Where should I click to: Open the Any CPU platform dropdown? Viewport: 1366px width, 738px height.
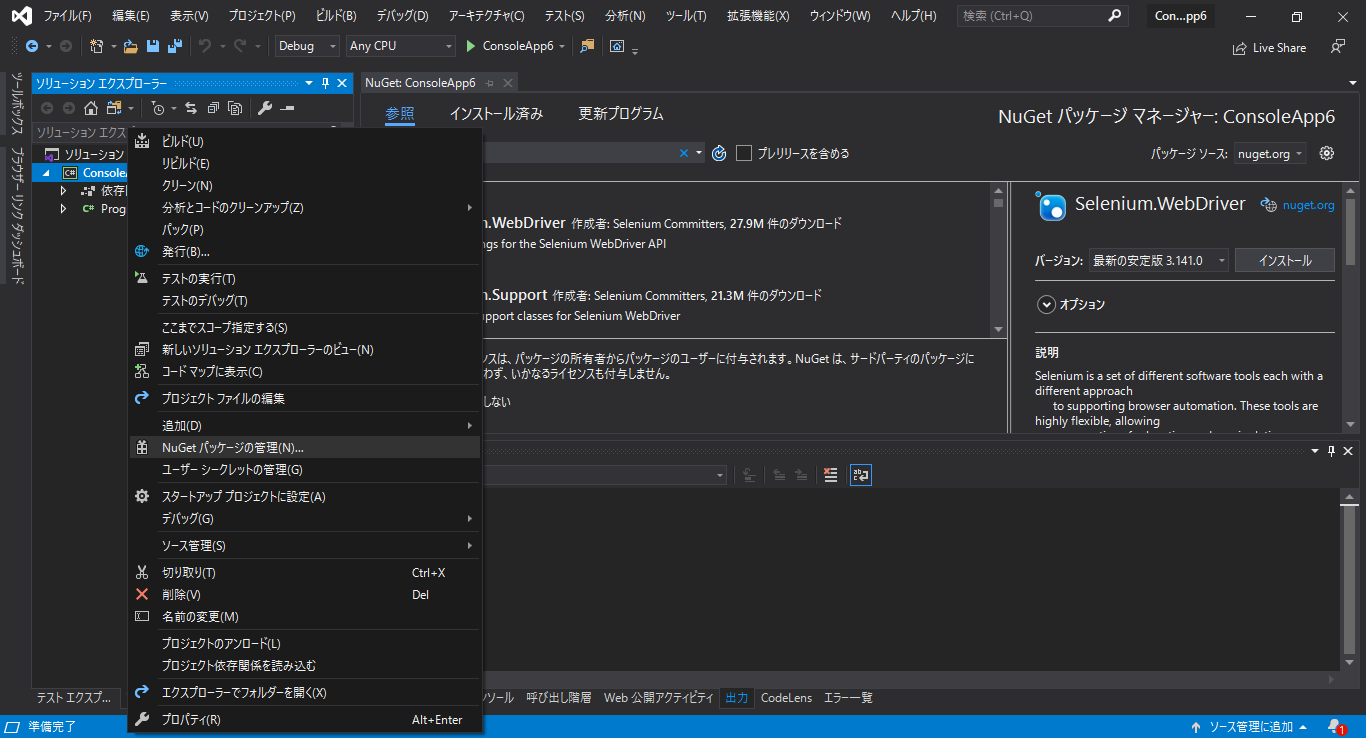pyautogui.click(x=401, y=46)
